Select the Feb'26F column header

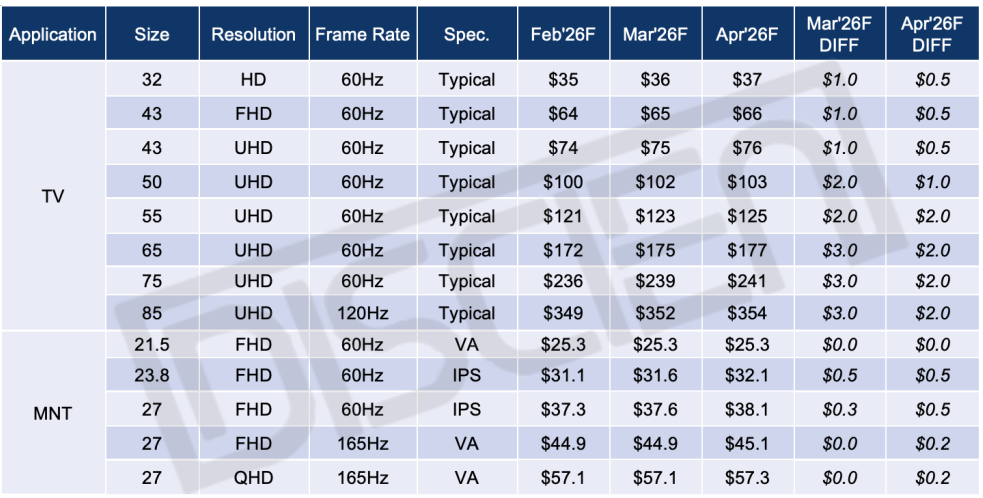point(562,34)
